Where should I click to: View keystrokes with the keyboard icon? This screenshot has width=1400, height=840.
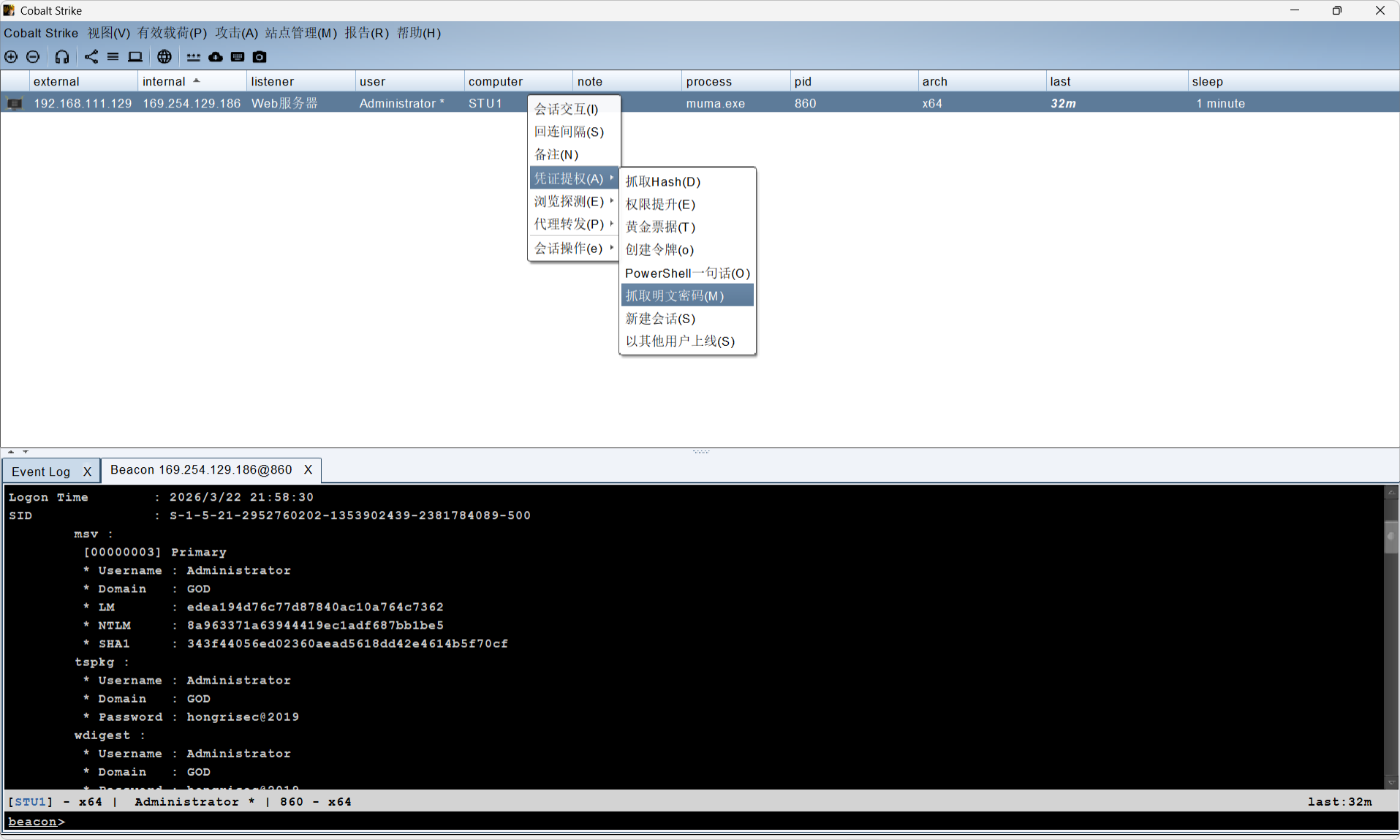(238, 56)
